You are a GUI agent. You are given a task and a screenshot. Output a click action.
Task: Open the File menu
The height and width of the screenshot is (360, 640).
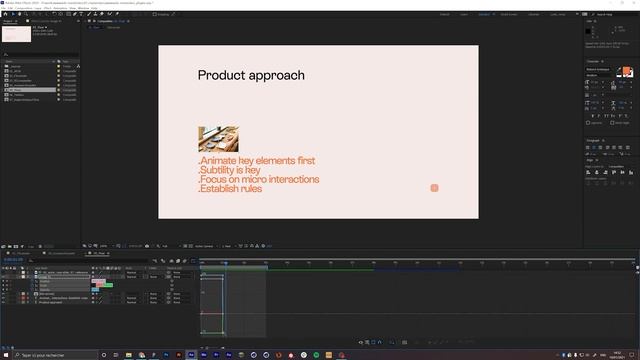point(3,8)
